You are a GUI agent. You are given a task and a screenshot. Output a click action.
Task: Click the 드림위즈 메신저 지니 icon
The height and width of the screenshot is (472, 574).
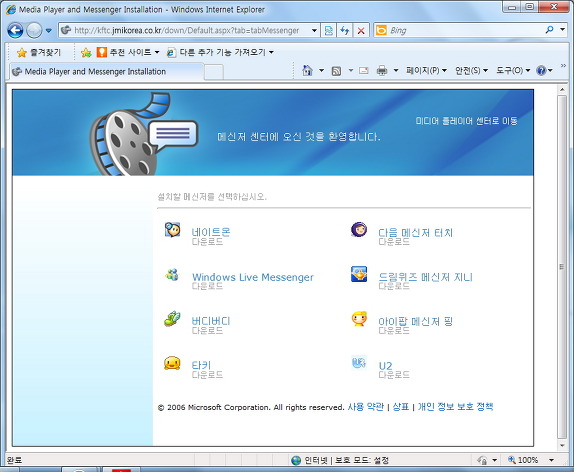359,274
